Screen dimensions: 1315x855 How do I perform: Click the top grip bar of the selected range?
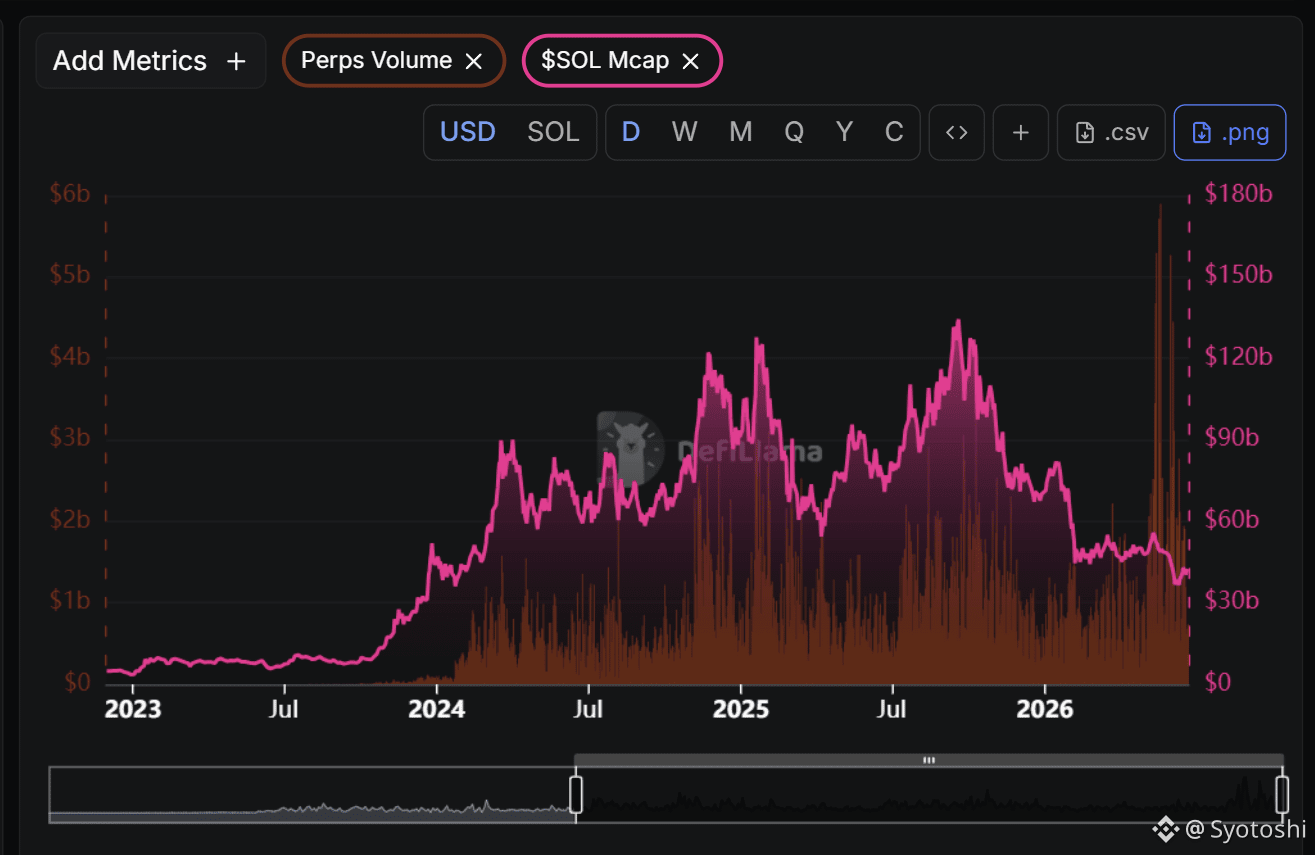coord(929,761)
